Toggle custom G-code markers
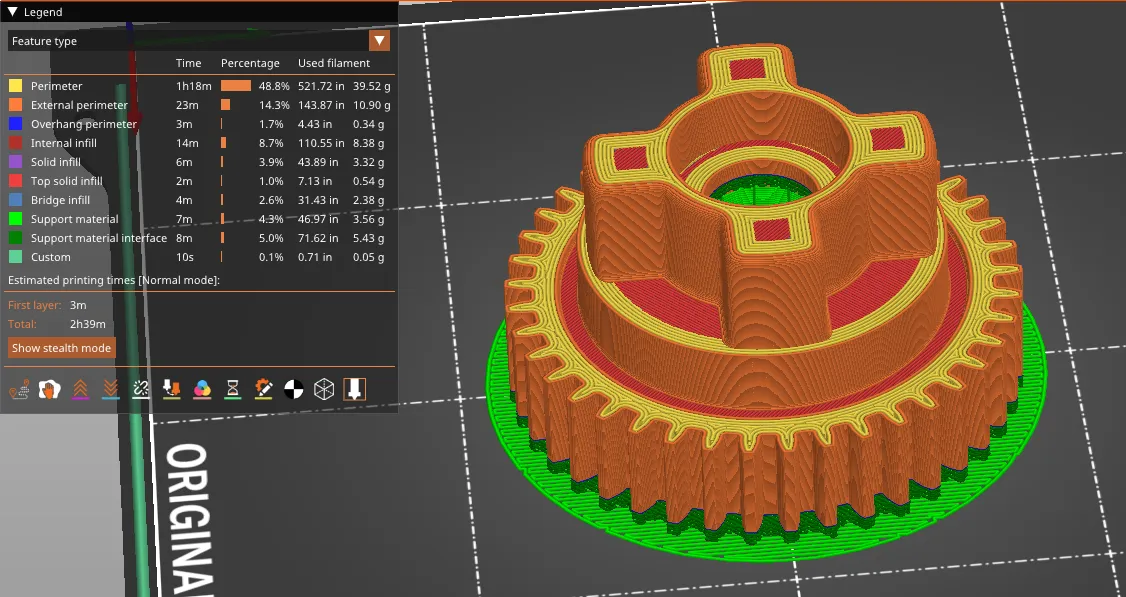The width and height of the screenshot is (1126, 597). (263, 388)
